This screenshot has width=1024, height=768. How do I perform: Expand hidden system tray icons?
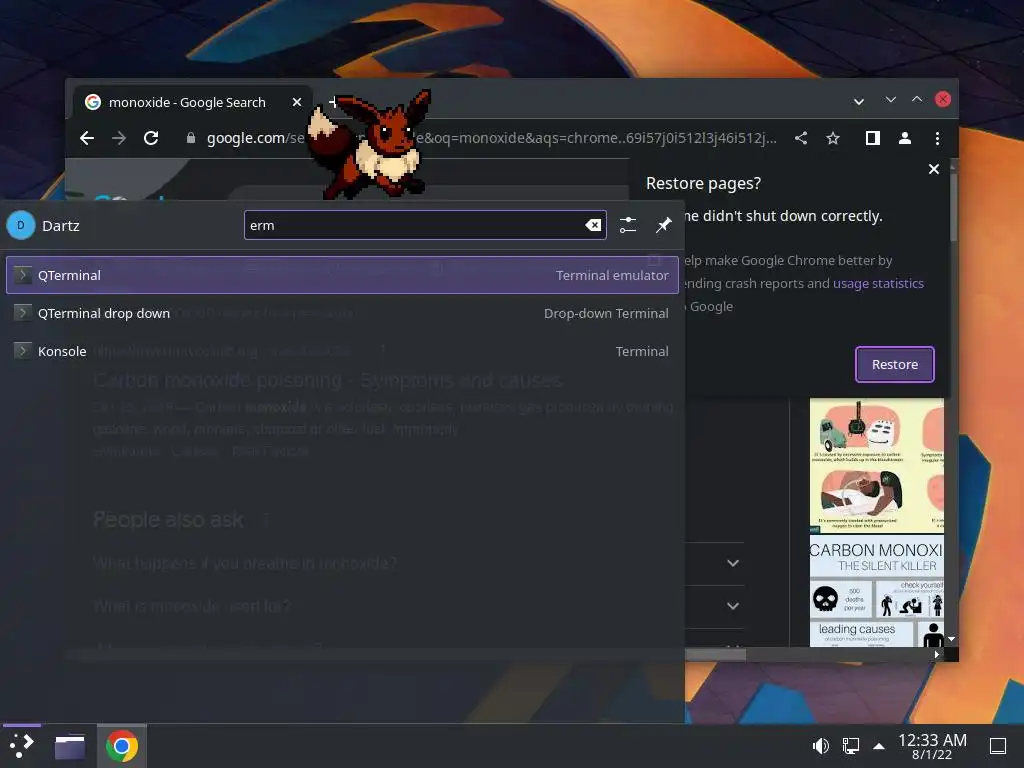click(x=879, y=746)
